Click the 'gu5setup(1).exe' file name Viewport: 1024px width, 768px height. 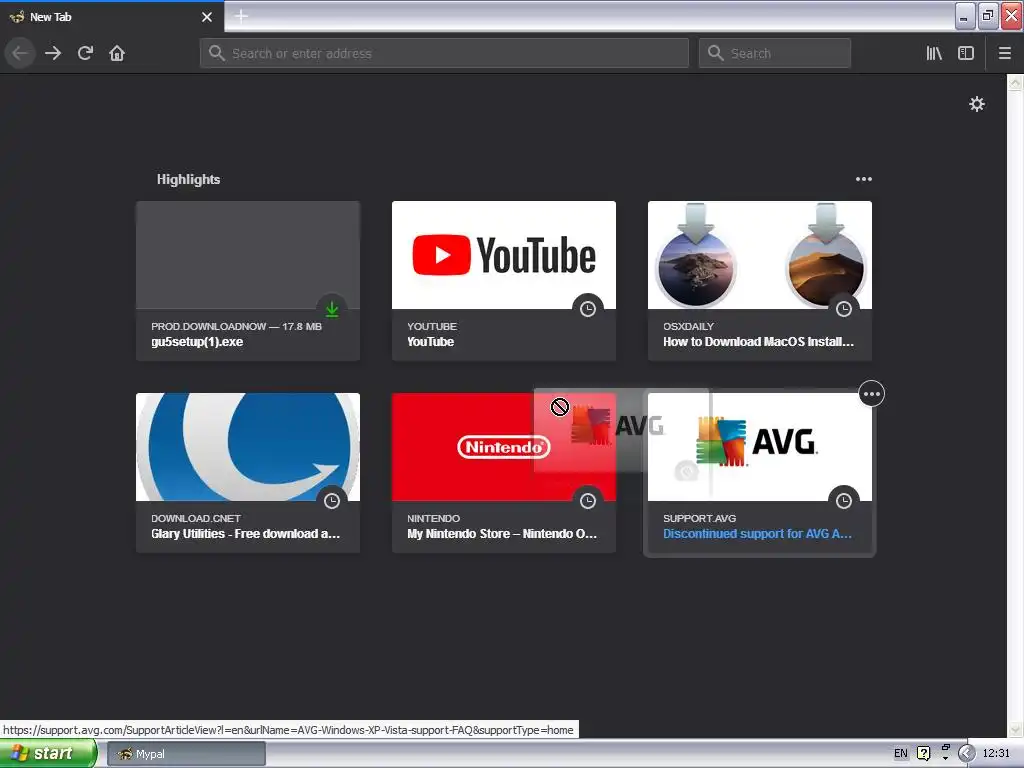(x=197, y=342)
